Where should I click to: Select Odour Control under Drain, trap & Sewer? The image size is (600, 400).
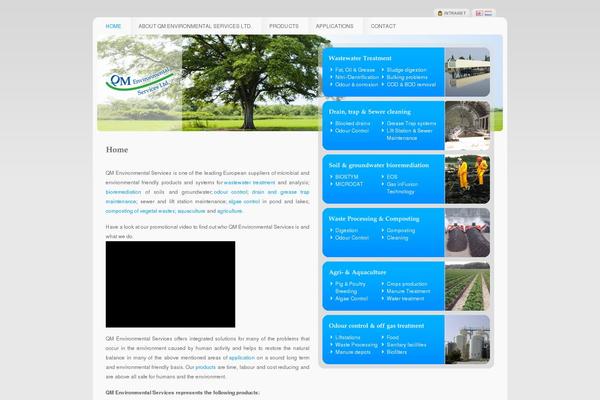[352, 131]
